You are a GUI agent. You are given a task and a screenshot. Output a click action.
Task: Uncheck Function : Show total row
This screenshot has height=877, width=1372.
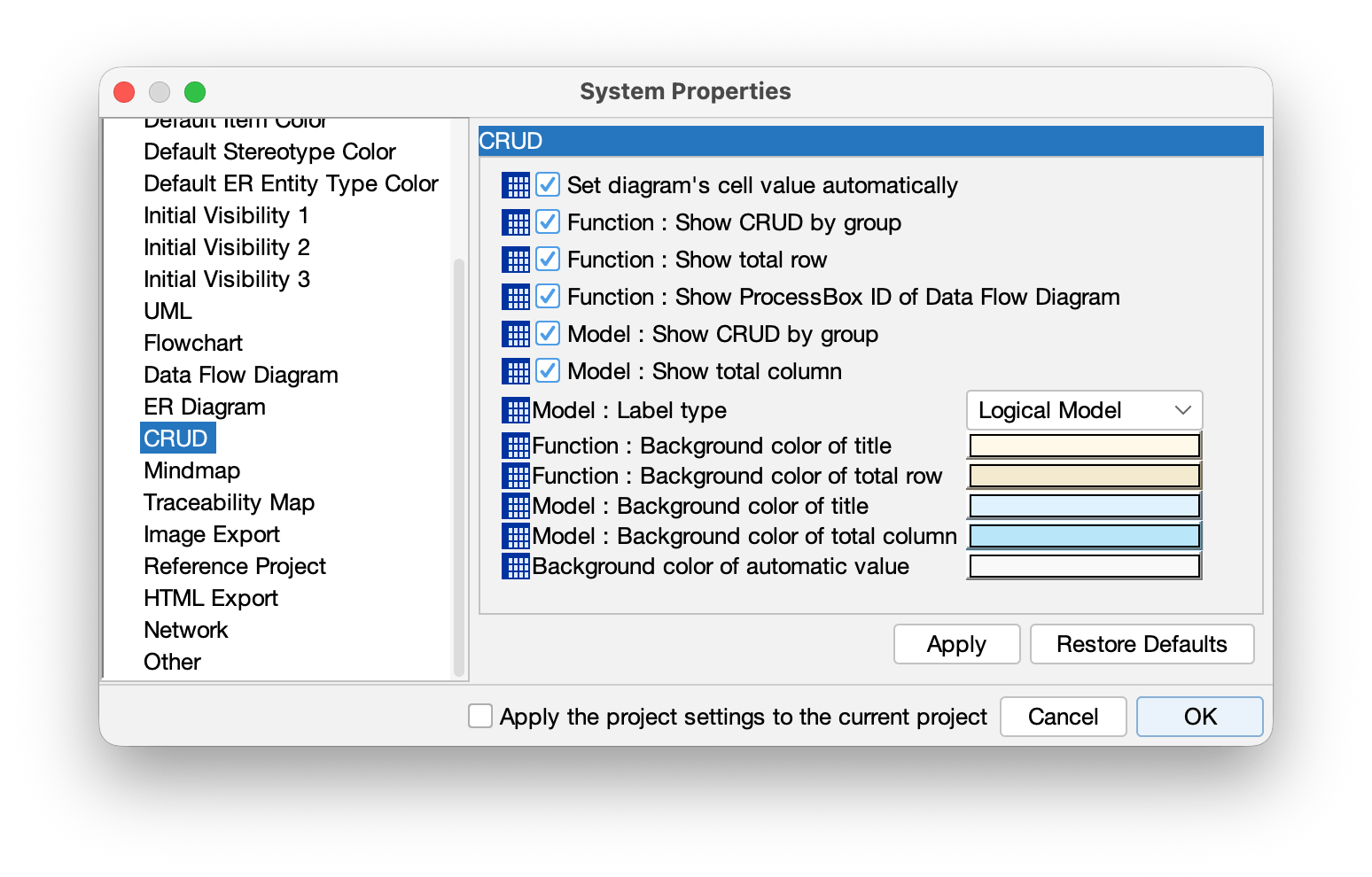click(548, 260)
